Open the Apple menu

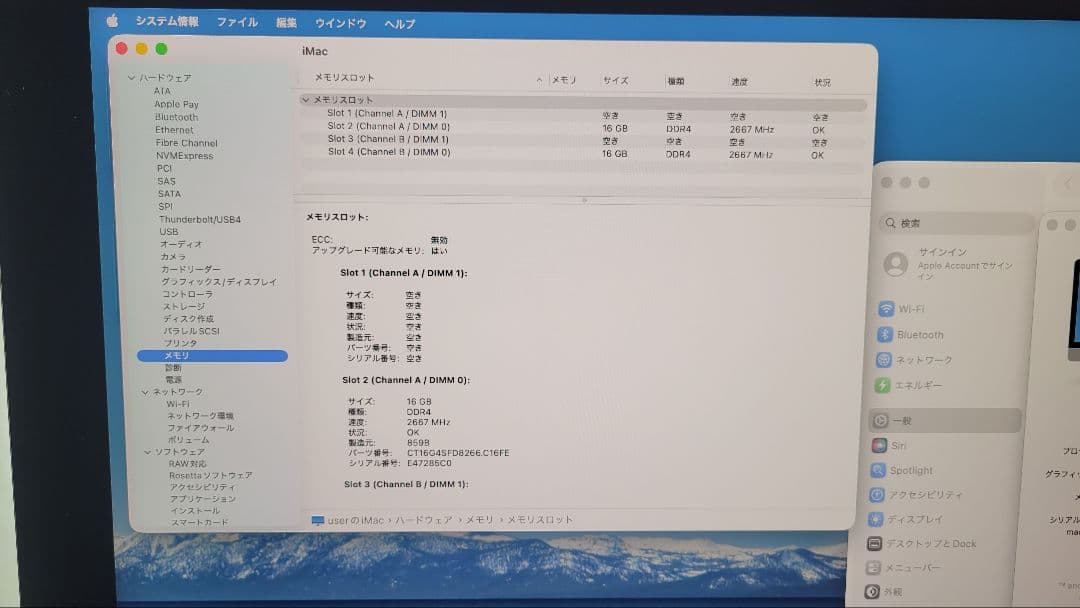pos(111,19)
